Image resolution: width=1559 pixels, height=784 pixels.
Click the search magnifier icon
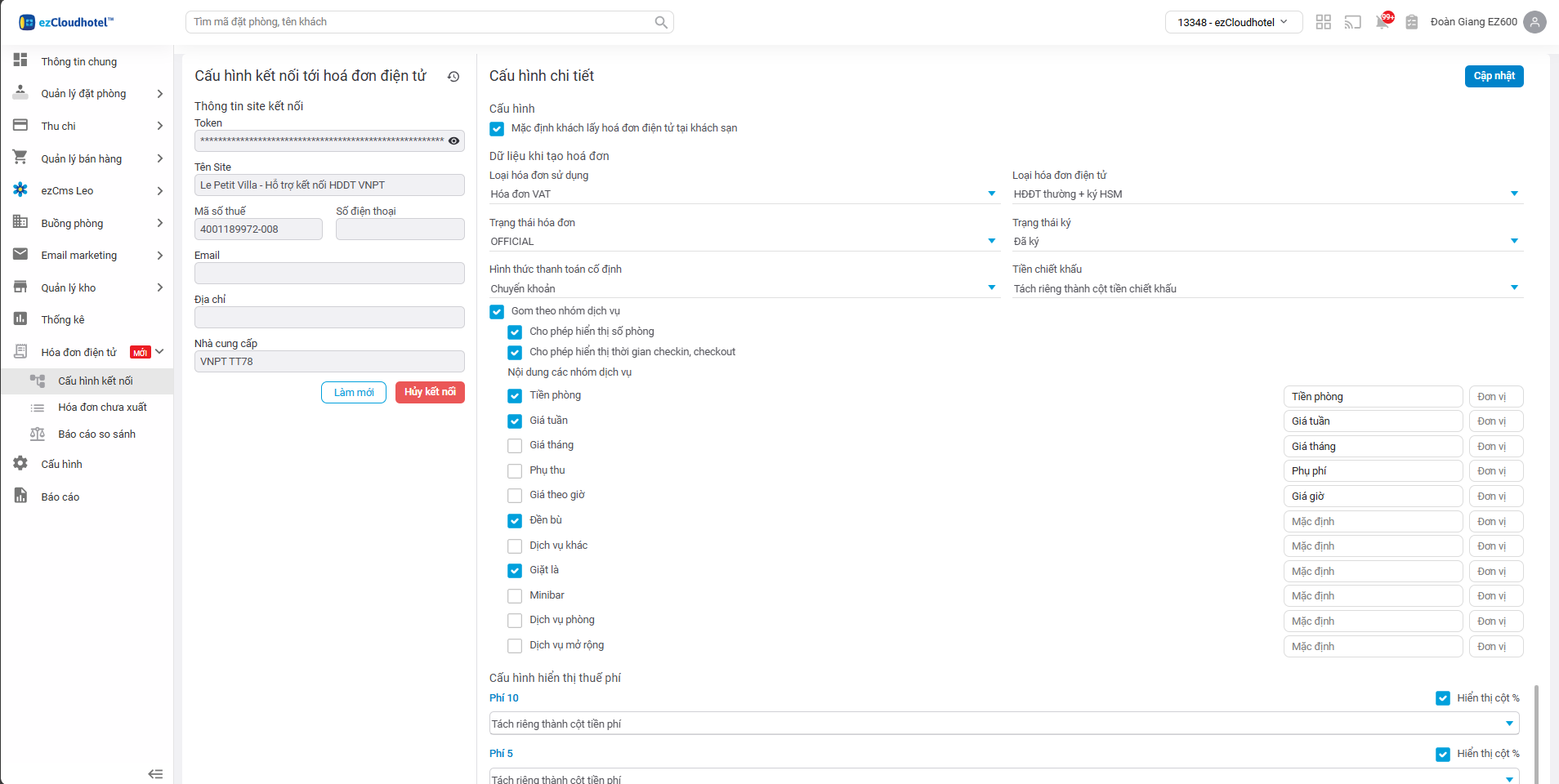tap(661, 23)
